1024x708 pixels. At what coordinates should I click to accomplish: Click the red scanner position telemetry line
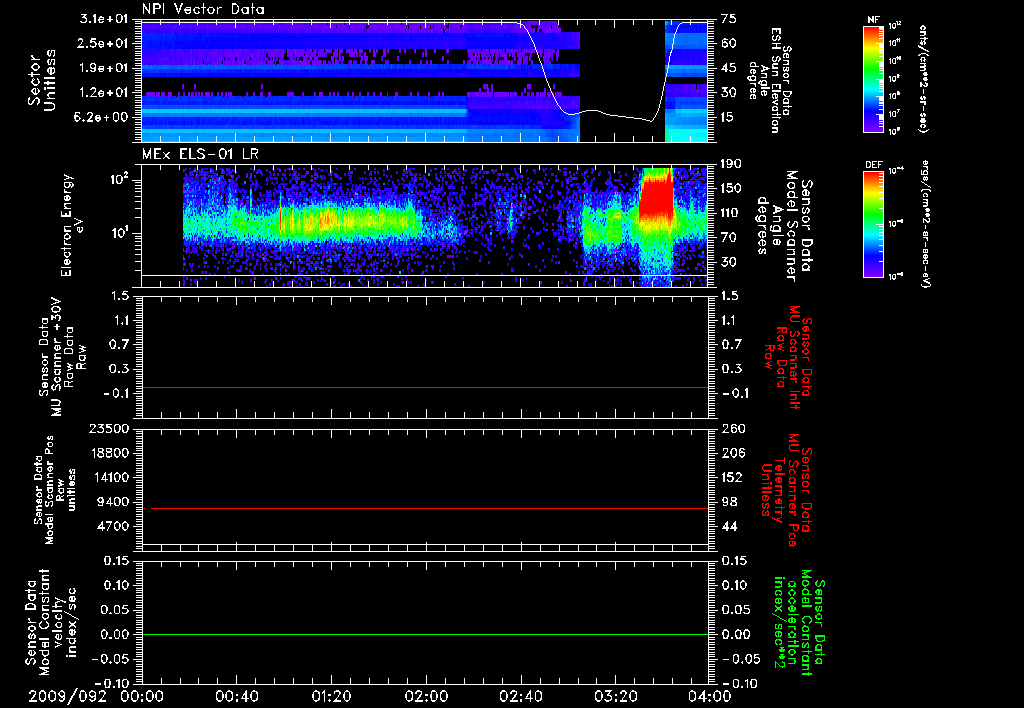[429, 508]
